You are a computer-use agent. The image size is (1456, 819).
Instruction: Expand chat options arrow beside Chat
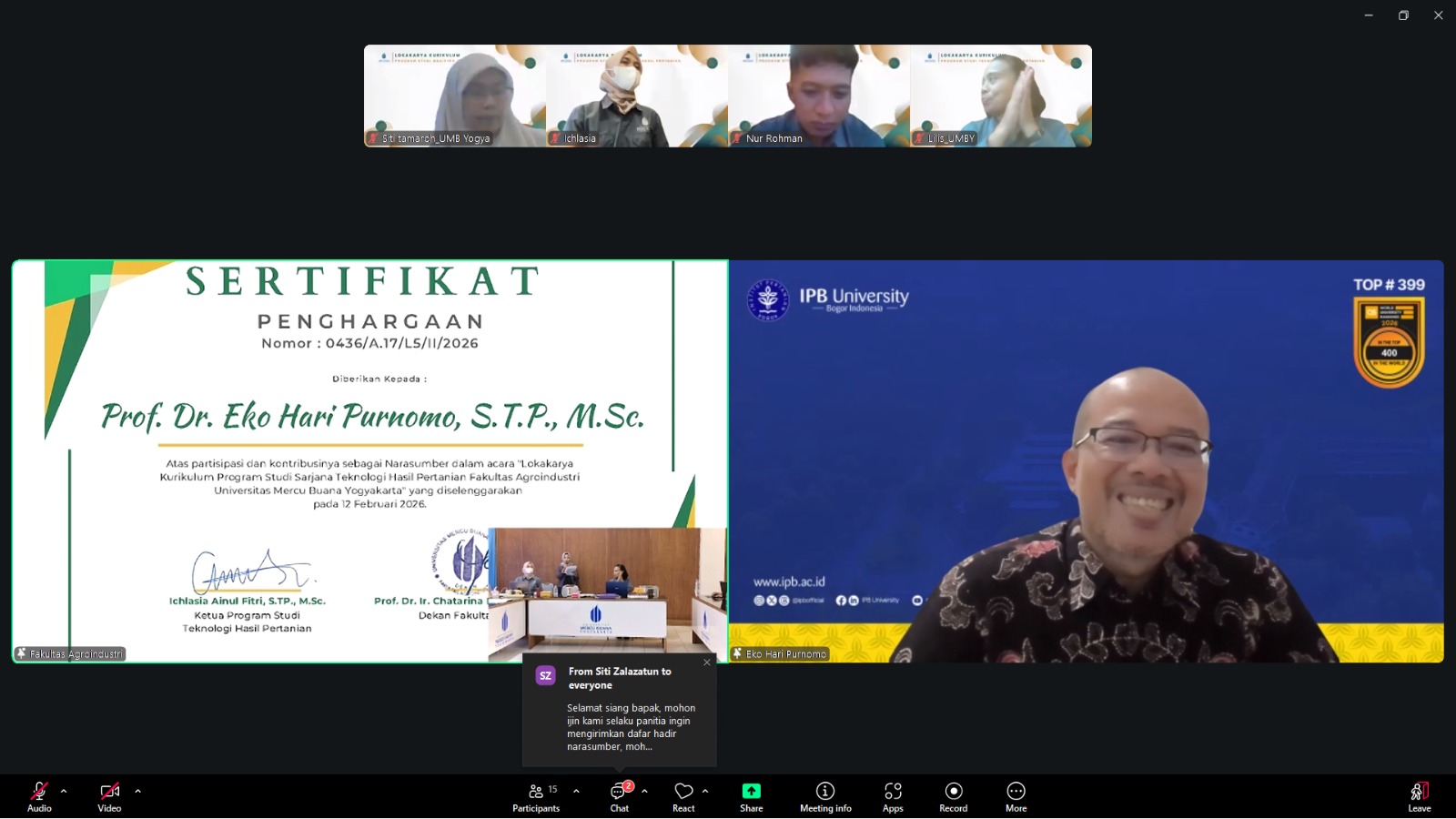tap(644, 792)
